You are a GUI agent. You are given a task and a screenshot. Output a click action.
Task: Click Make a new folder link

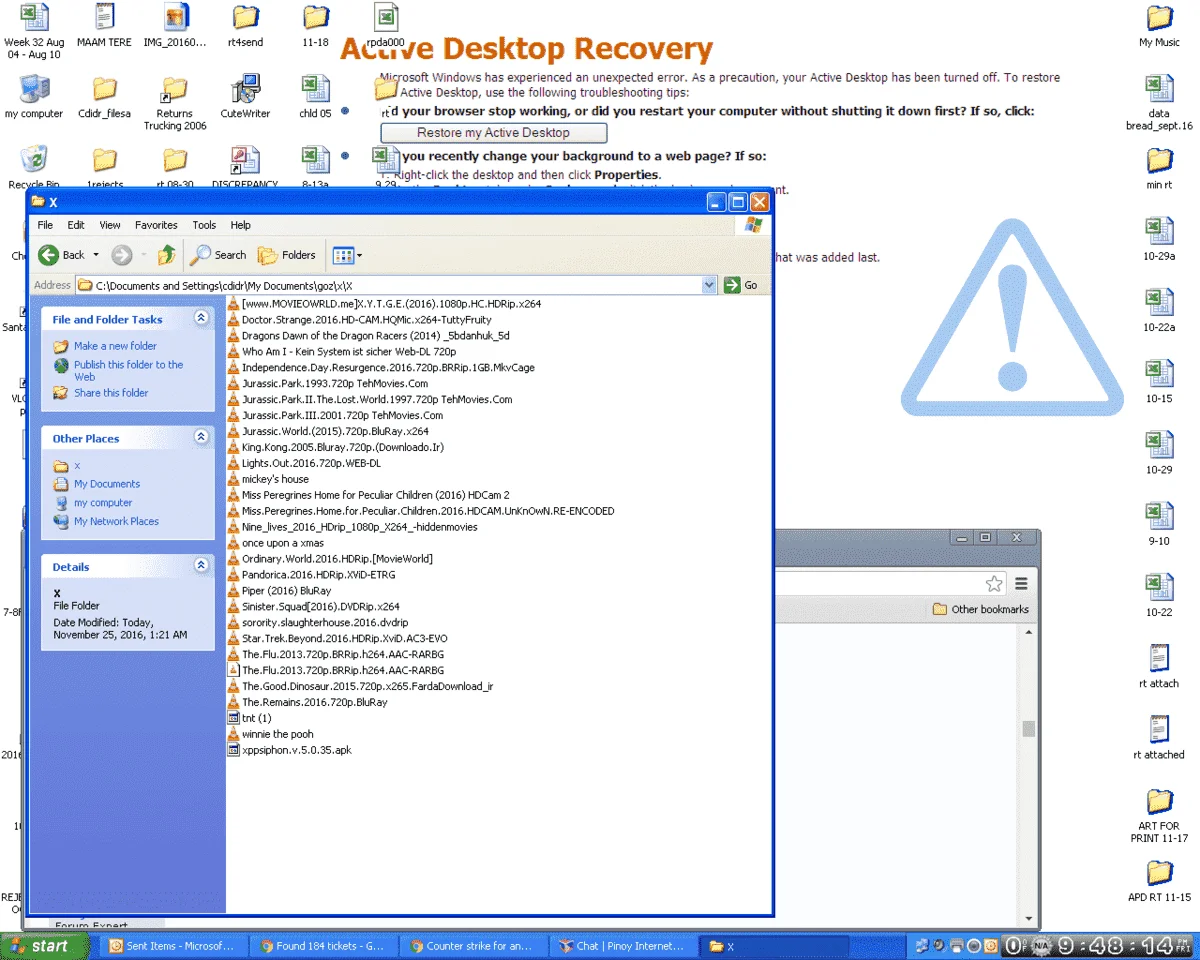point(115,346)
